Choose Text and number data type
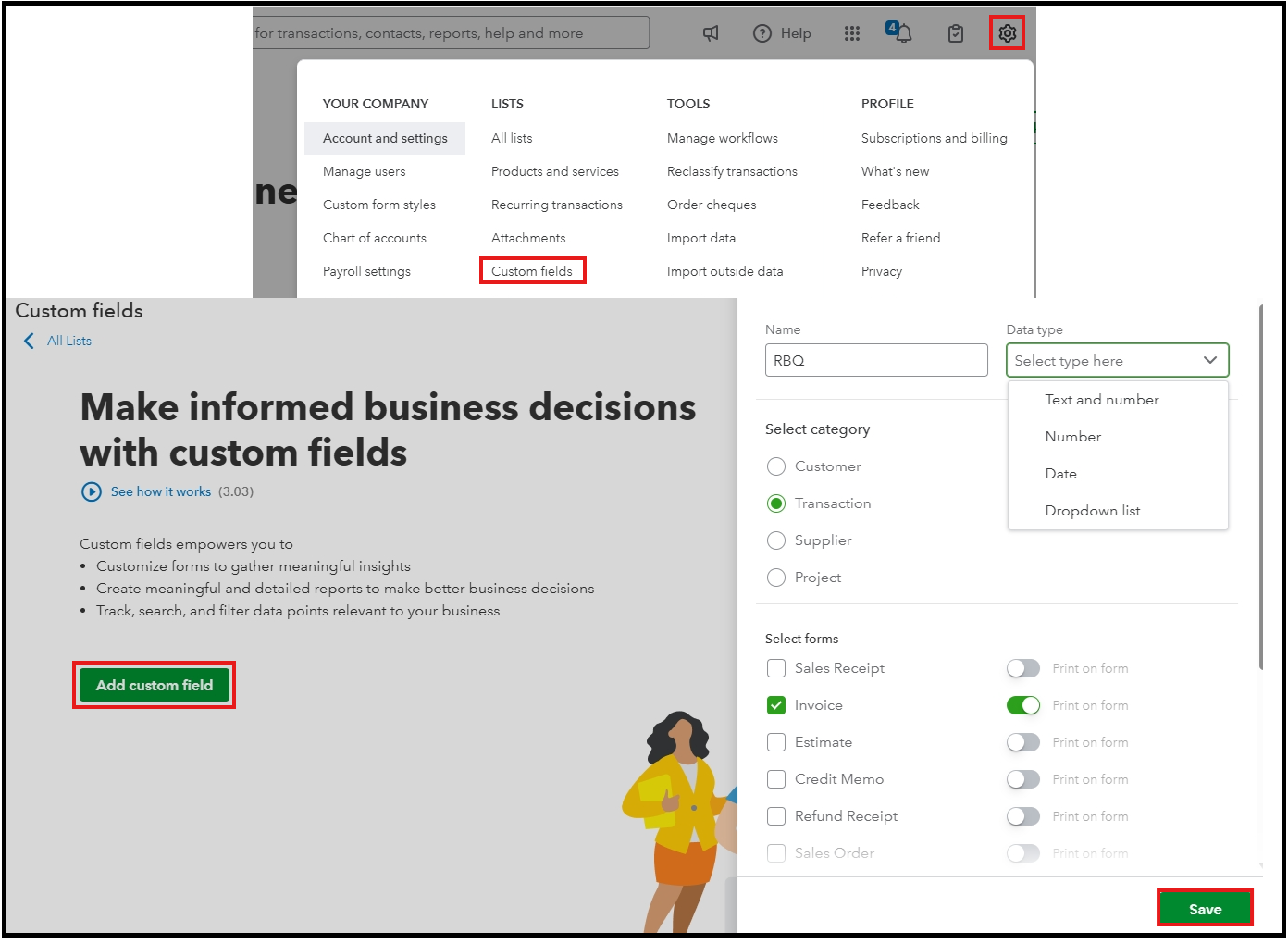Viewport: 1288px width, 944px height. click(x=1102, y=400)
